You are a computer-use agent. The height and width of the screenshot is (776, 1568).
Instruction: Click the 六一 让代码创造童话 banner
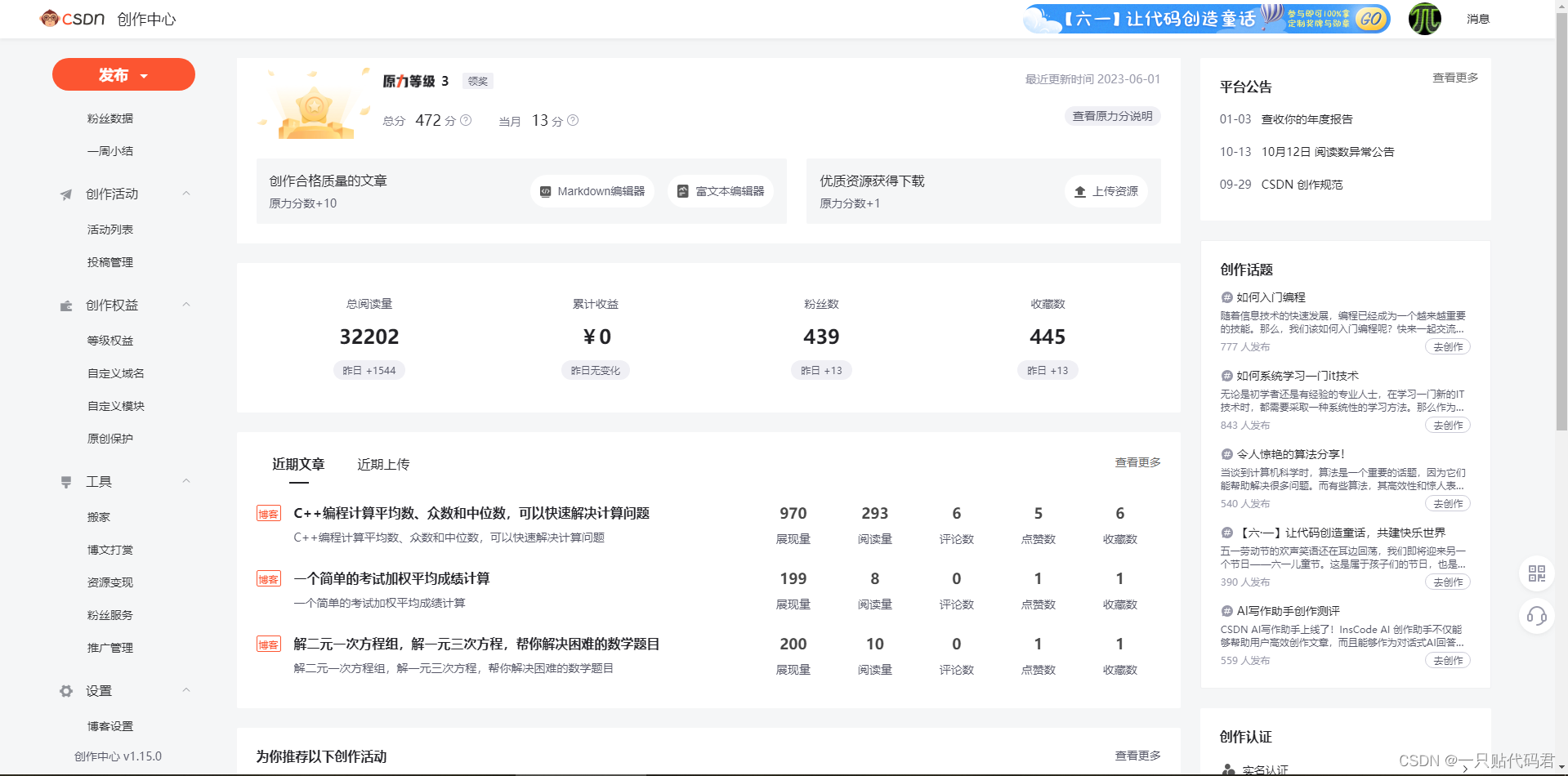click(1207, 19)
